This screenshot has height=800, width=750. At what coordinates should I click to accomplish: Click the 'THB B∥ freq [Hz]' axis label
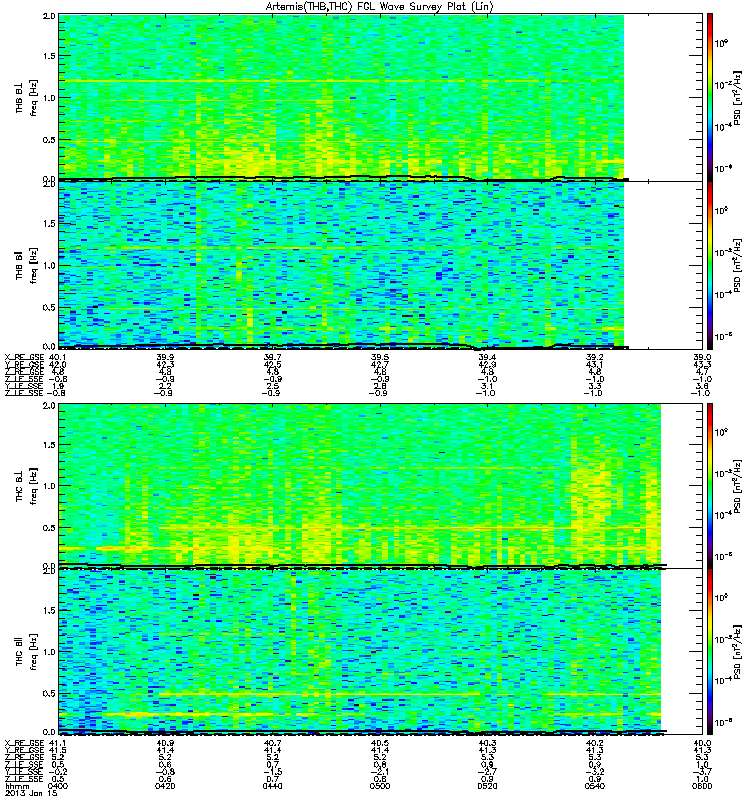click(x=27, y=265)
